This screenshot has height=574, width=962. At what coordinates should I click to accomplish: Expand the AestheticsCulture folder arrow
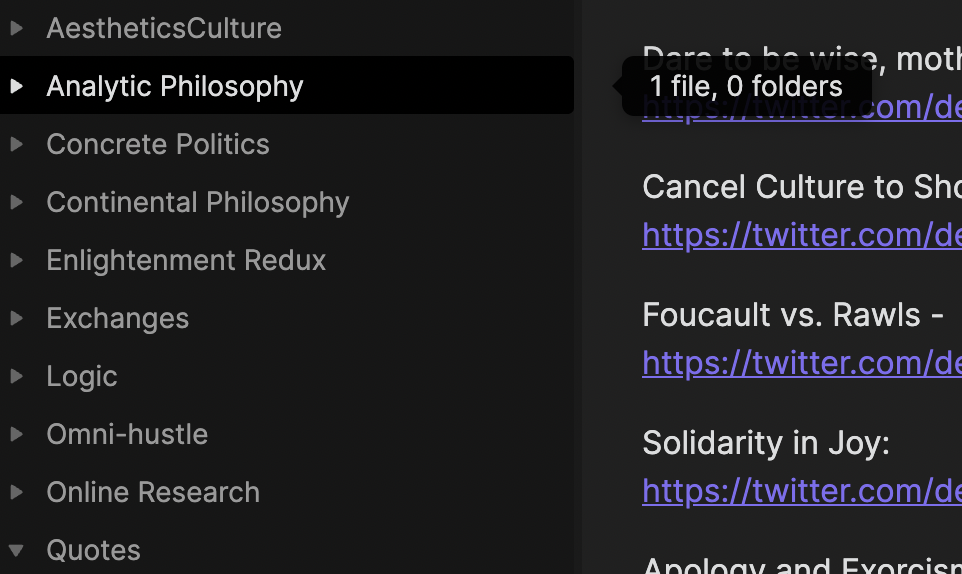click(x=15, y=28)
